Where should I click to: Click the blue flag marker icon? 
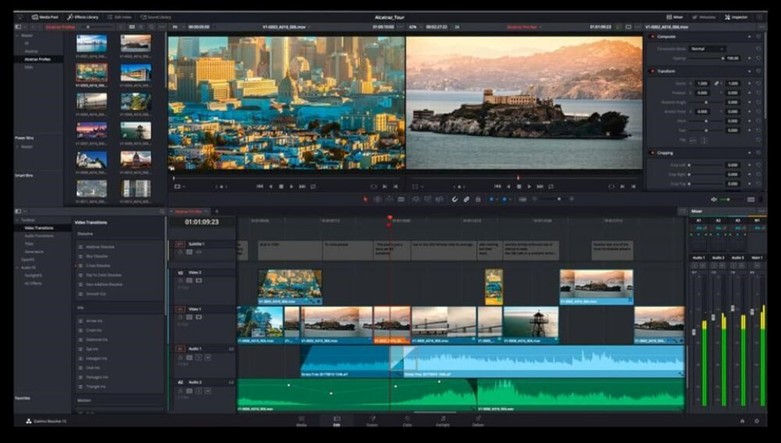tap(493, 199)
